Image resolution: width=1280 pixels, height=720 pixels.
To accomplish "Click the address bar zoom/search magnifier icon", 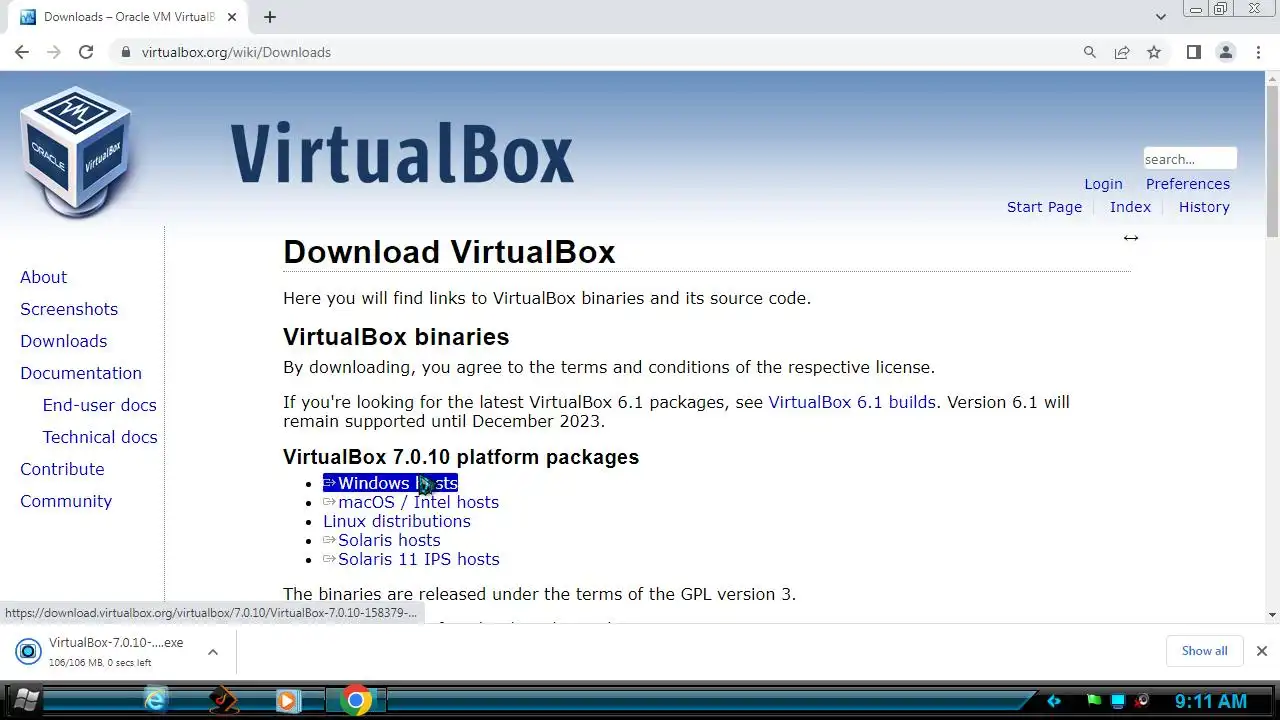I will click(1090, 52).
